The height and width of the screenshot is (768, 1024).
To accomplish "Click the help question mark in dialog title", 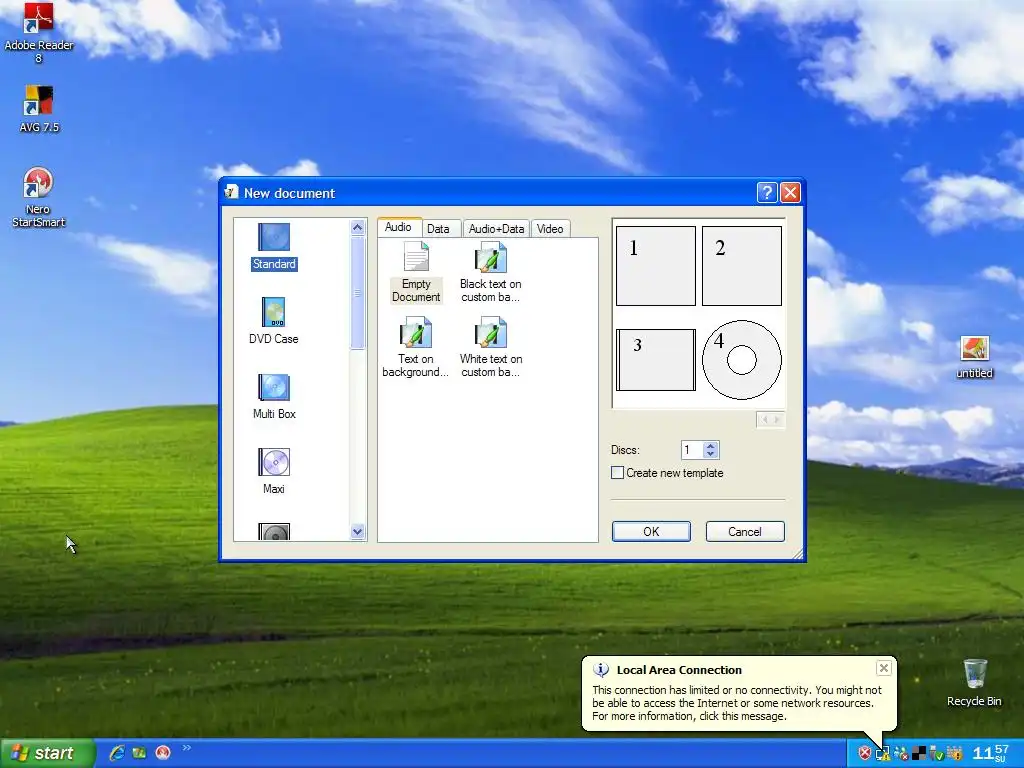I will [x=767, y=193].
